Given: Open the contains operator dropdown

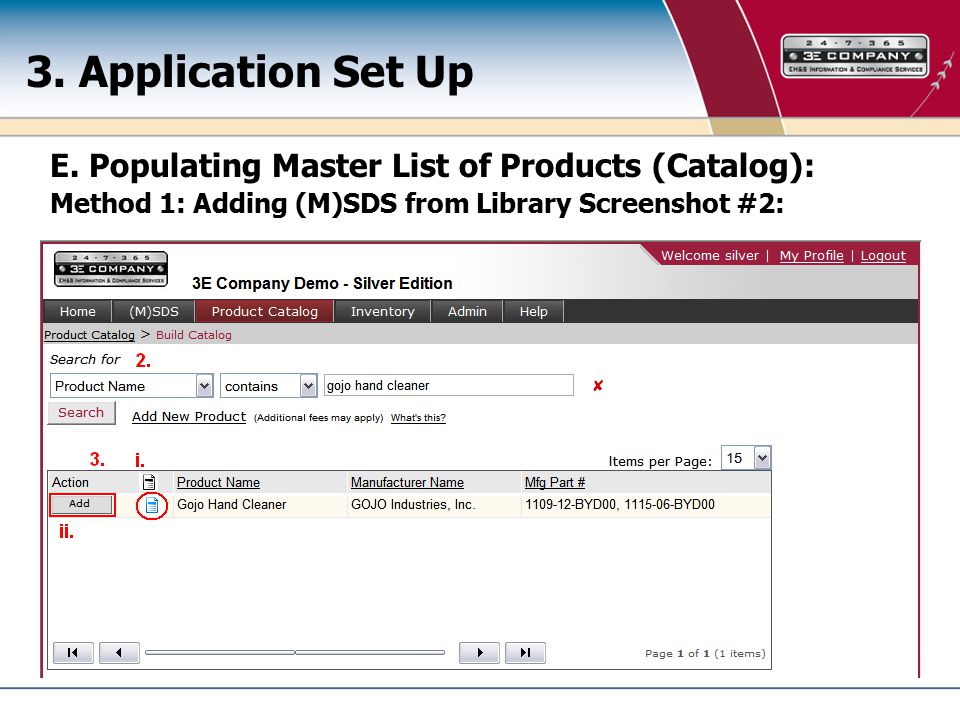Looking at the screenshot, I should click(309, 386).
